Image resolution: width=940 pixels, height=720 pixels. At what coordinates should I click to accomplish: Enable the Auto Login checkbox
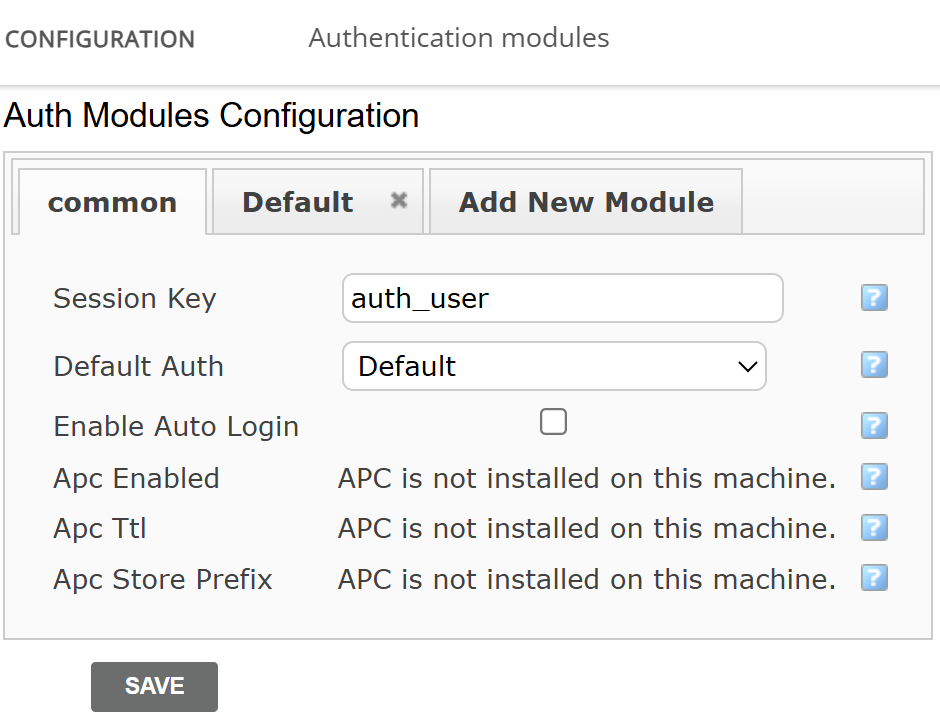[x=553, y=421]
